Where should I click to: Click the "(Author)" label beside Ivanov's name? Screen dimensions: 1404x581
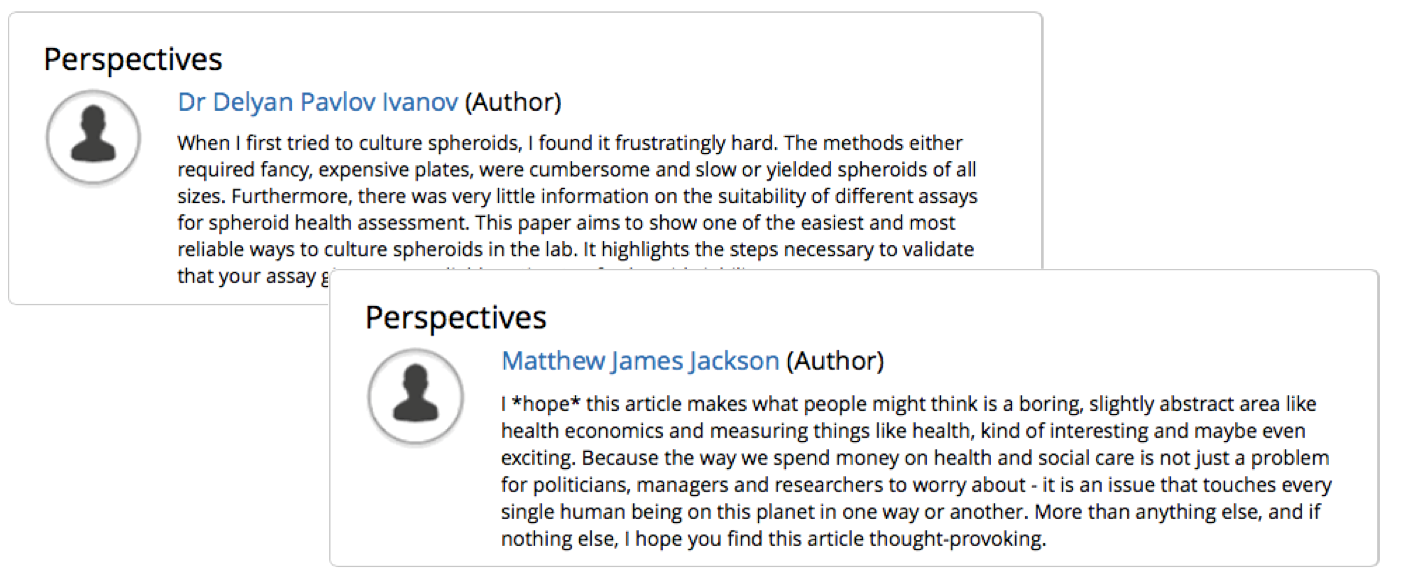click(513, 102)
